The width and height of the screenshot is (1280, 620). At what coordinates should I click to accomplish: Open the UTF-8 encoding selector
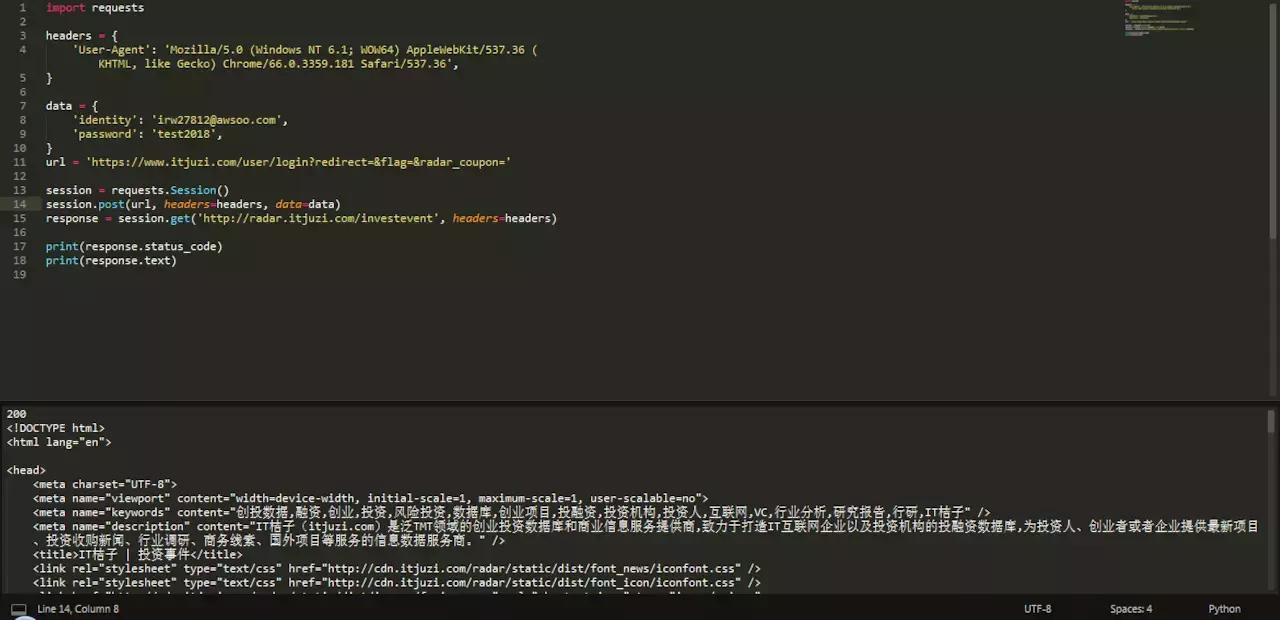coord(1037,608)
